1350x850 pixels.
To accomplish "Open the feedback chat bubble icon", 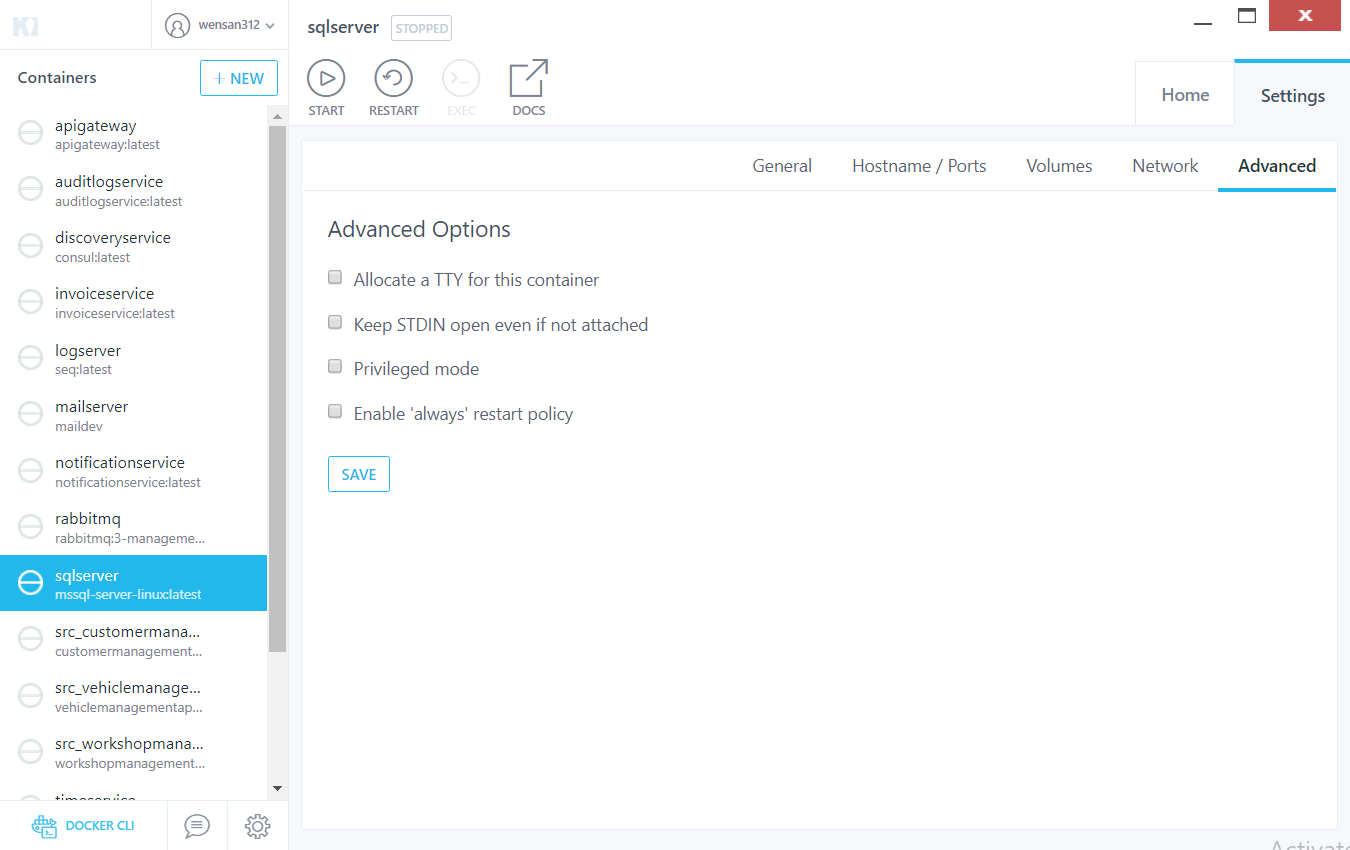I will 197,826.
